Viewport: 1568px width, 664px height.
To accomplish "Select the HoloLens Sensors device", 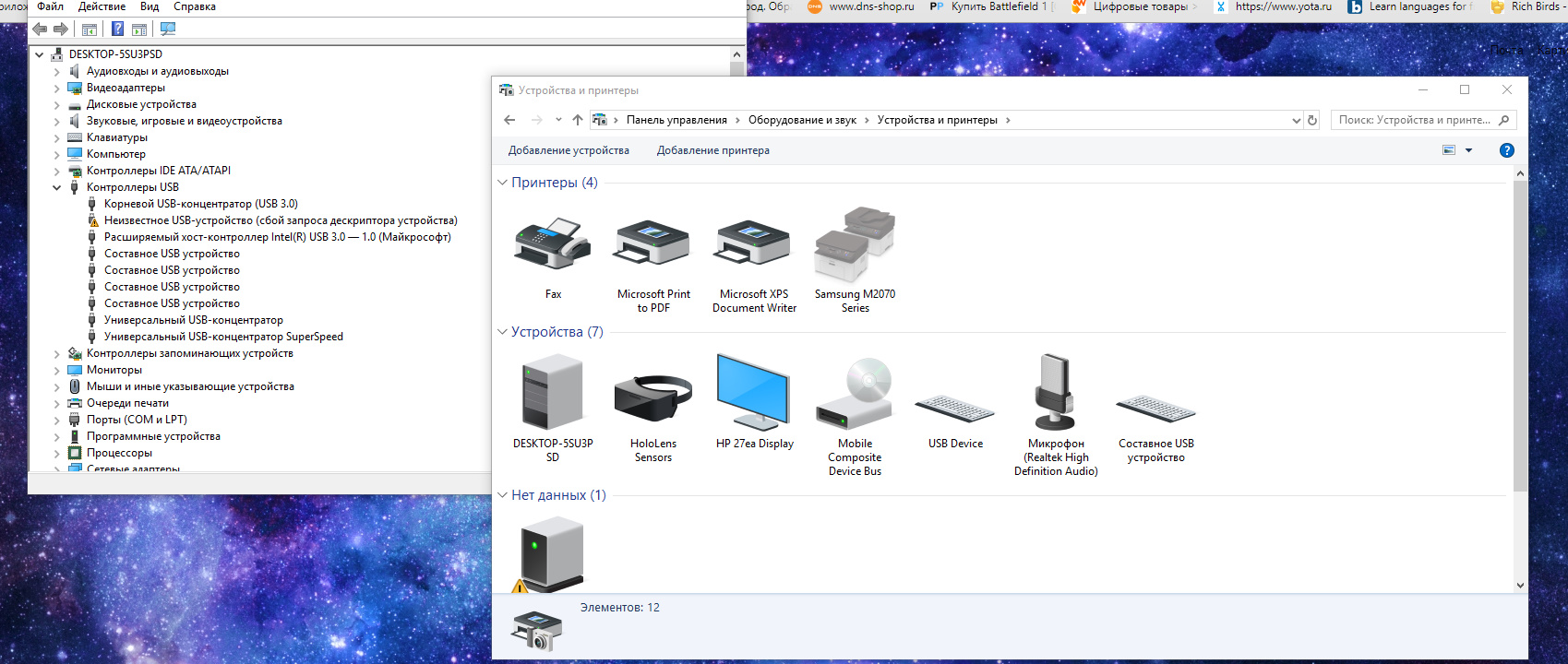I will pos(652,398).
